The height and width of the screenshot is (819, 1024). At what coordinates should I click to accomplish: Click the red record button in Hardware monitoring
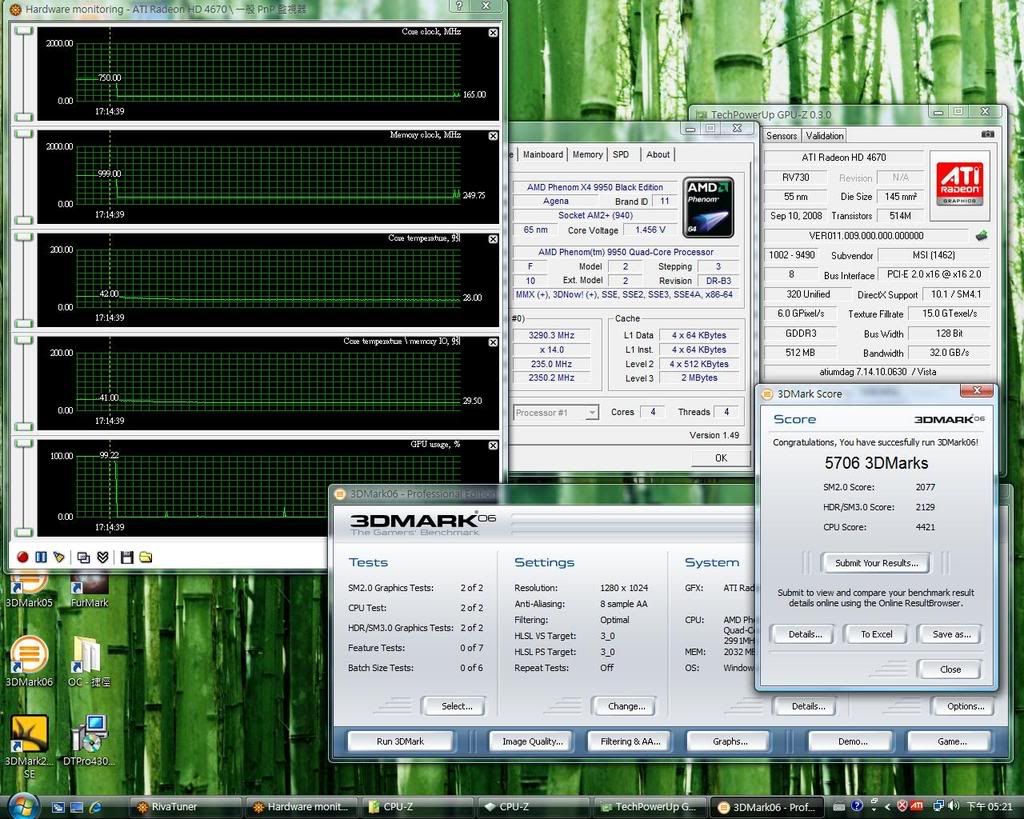click(23, 557)
